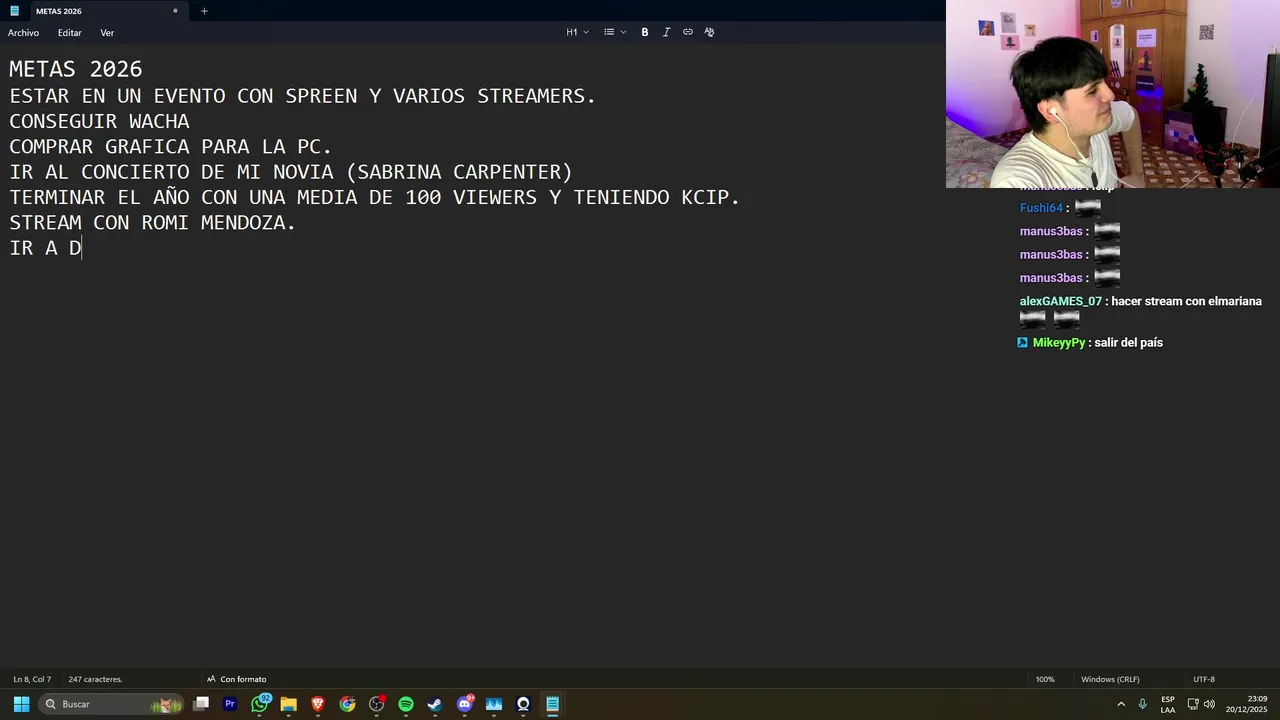Viewport: 1280px width, 720px height.
Task: Open the H1 heading style dropdown
Action: click(x=577, y=32)
